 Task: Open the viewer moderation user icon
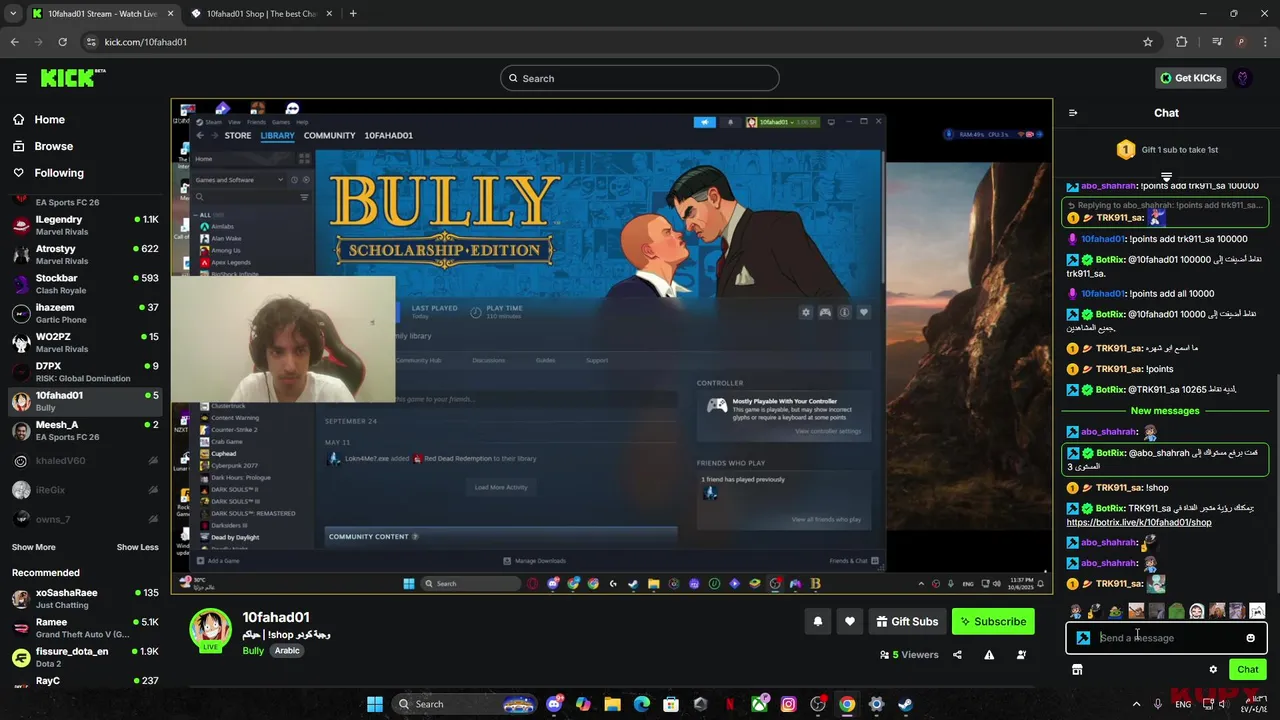[1021, 655]
